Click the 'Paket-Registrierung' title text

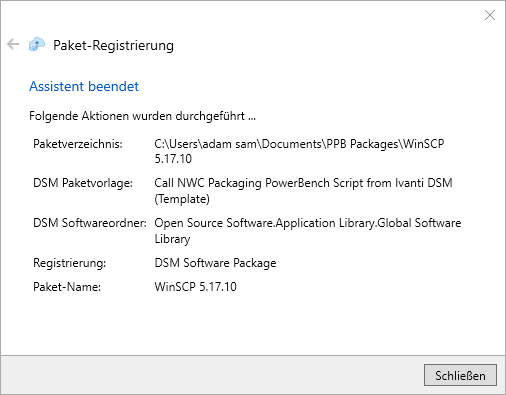[x=113, y=45]
